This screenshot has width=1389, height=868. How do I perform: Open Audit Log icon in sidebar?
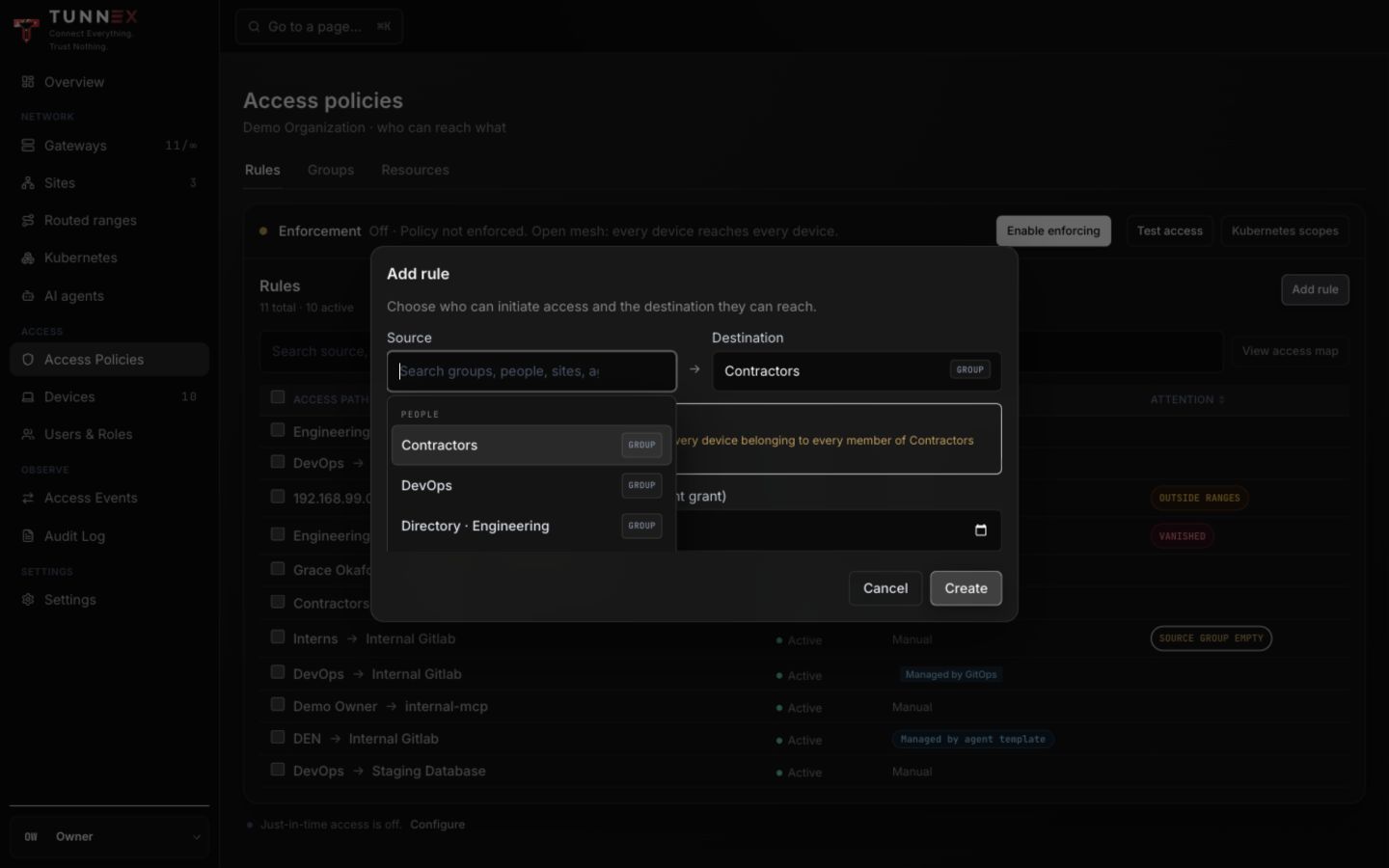[x=28, y=536]
